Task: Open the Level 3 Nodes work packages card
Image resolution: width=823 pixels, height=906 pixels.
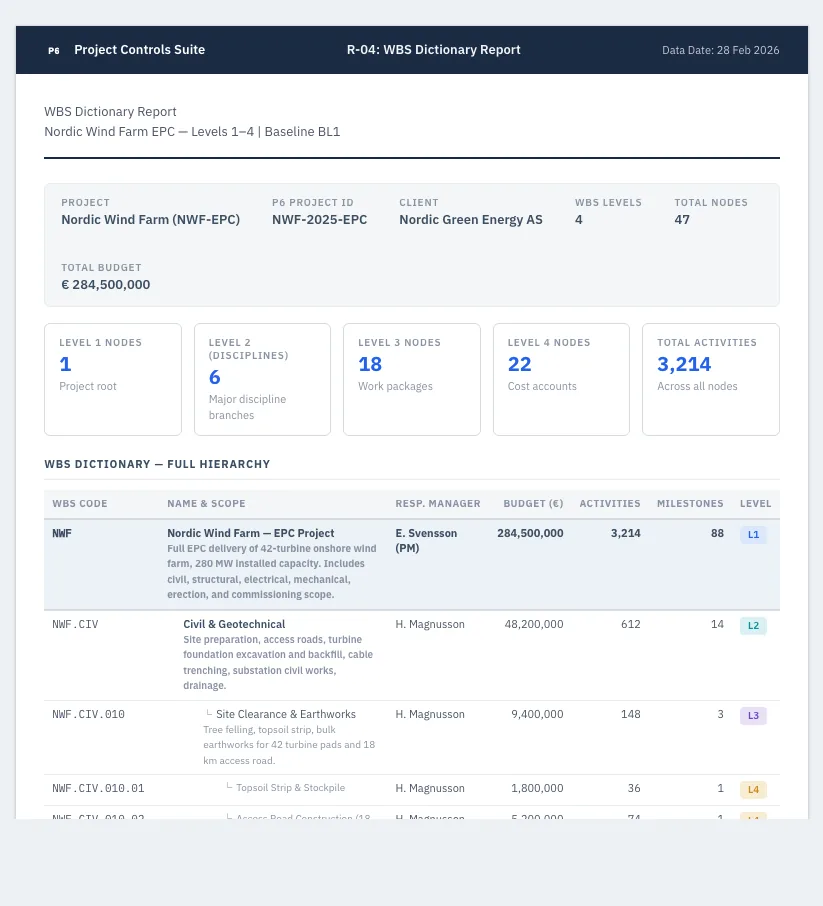Action: tap(412, 379)
